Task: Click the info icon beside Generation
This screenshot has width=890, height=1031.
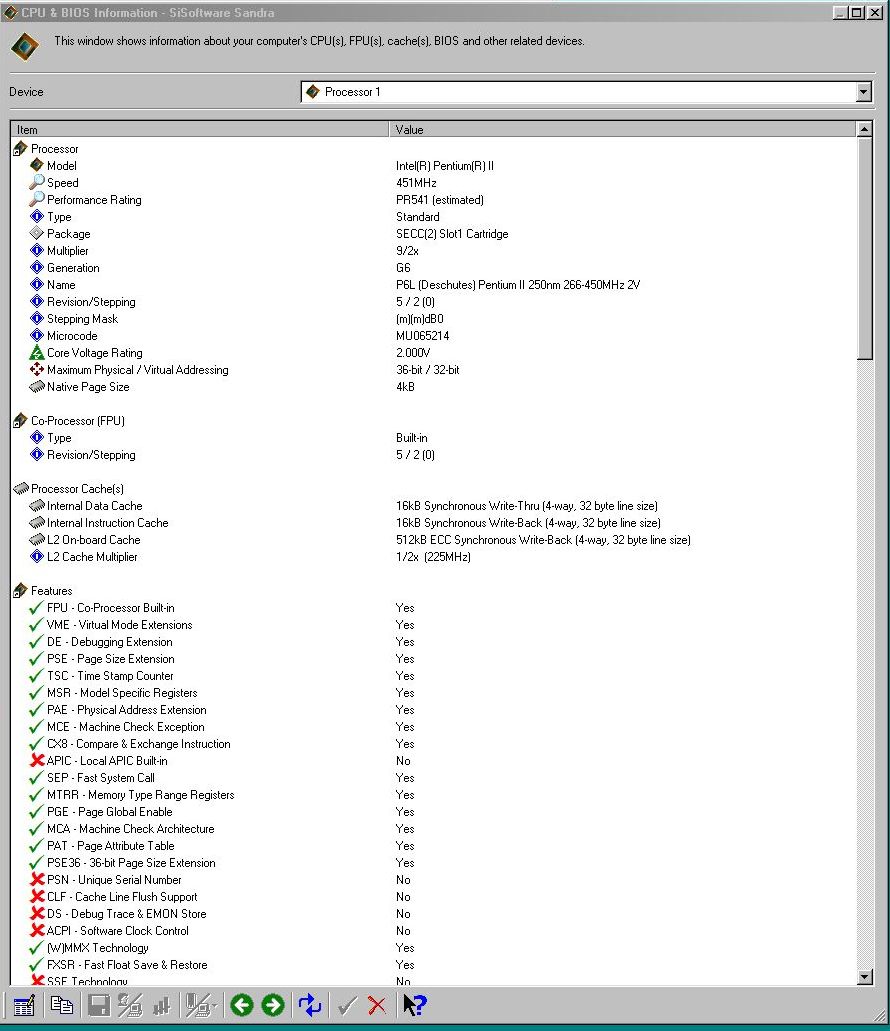Action: tap(37, 268)
